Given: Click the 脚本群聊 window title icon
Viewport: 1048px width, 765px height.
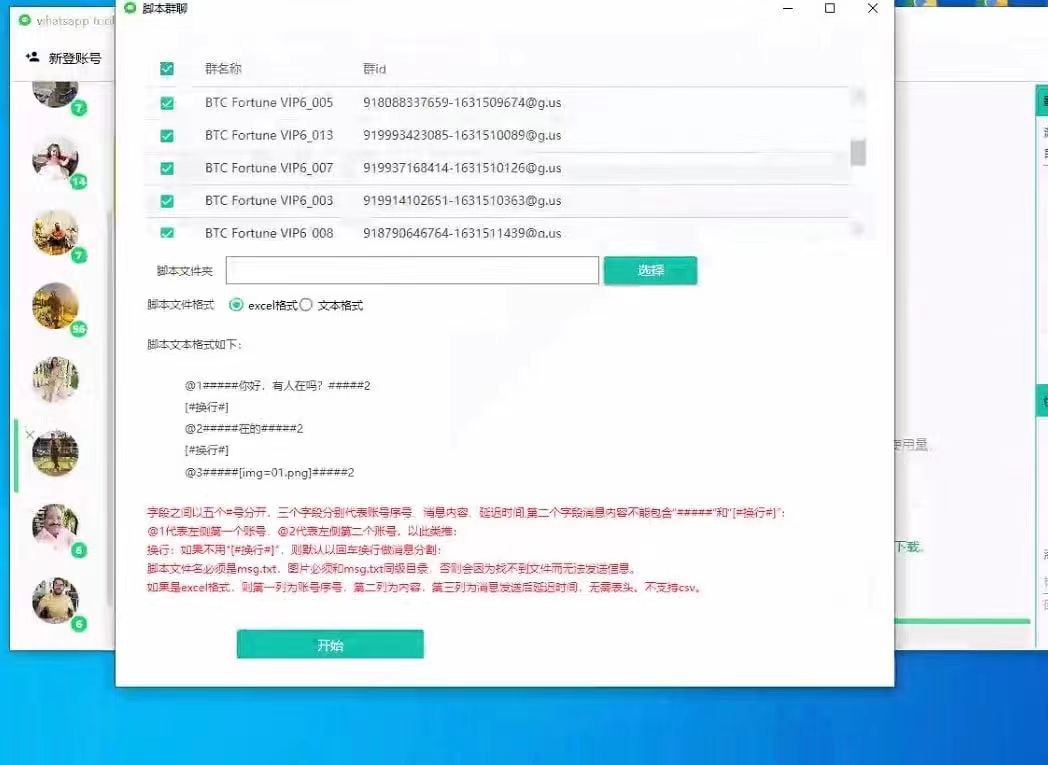Looking at the screenshot, I should (x=130, y=8).
